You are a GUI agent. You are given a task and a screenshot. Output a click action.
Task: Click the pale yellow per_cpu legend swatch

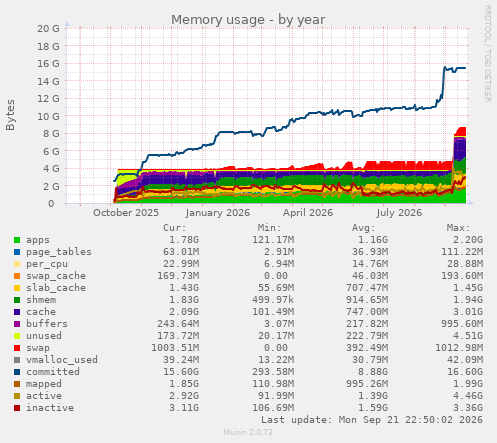17,264
